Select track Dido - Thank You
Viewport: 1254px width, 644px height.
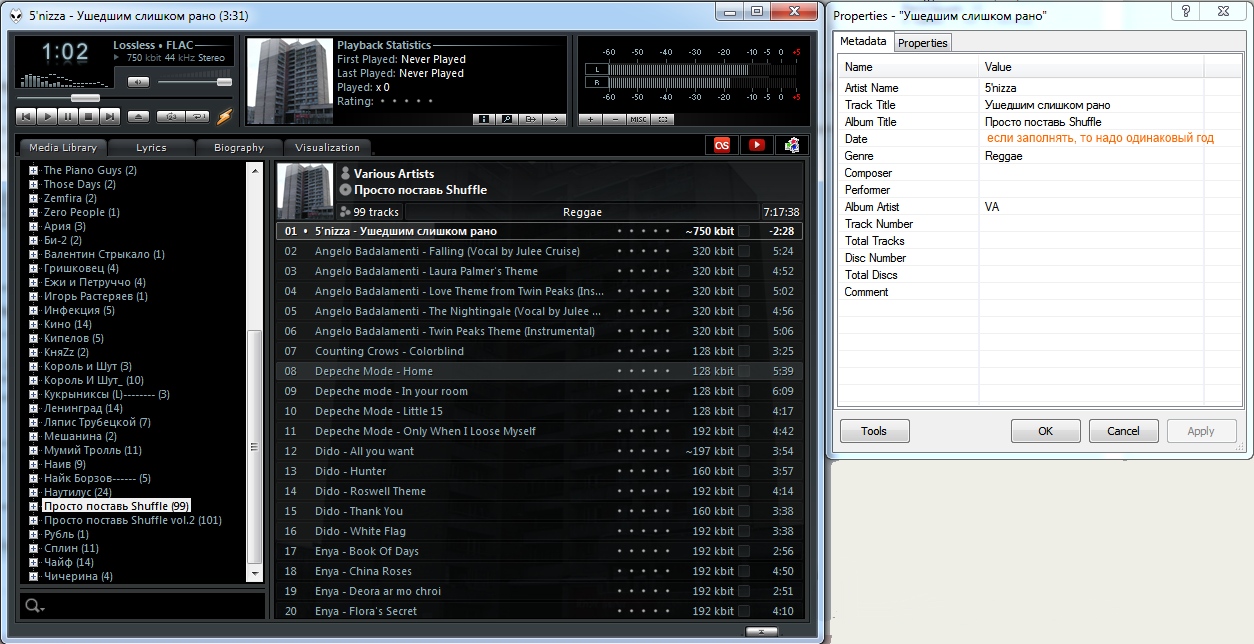pos(539,511)
